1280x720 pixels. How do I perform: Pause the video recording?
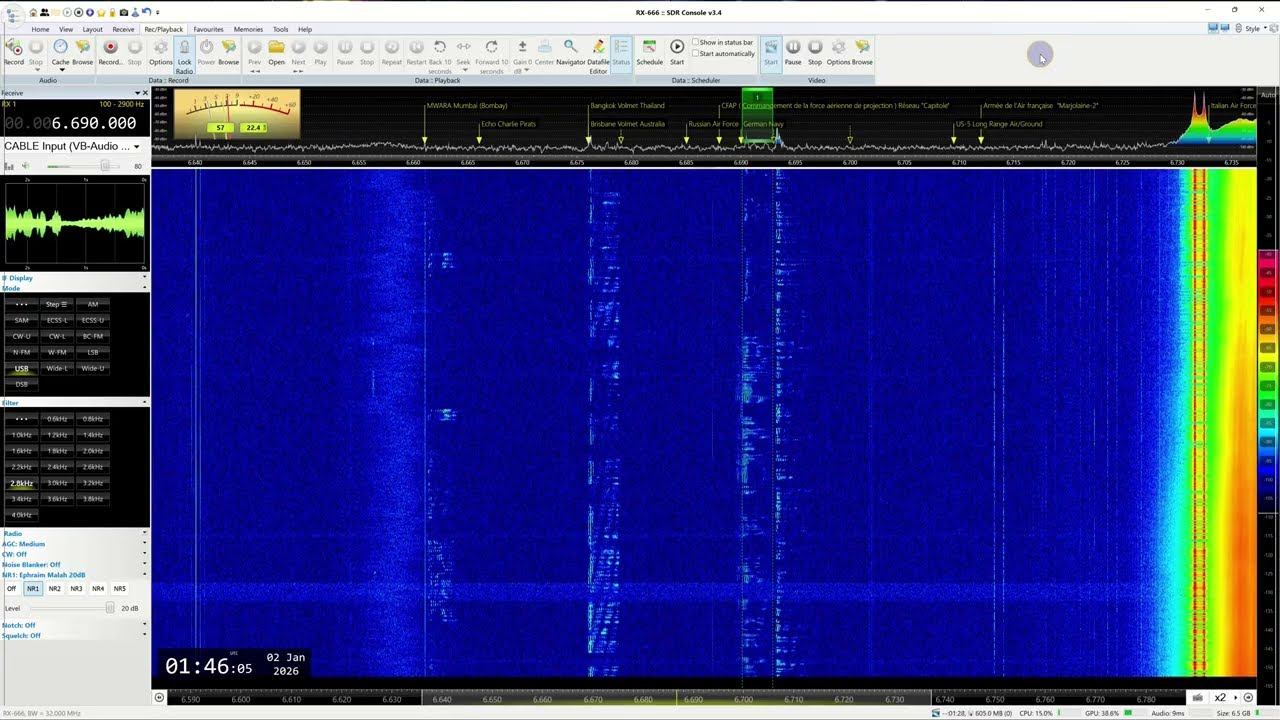point(793,51)
